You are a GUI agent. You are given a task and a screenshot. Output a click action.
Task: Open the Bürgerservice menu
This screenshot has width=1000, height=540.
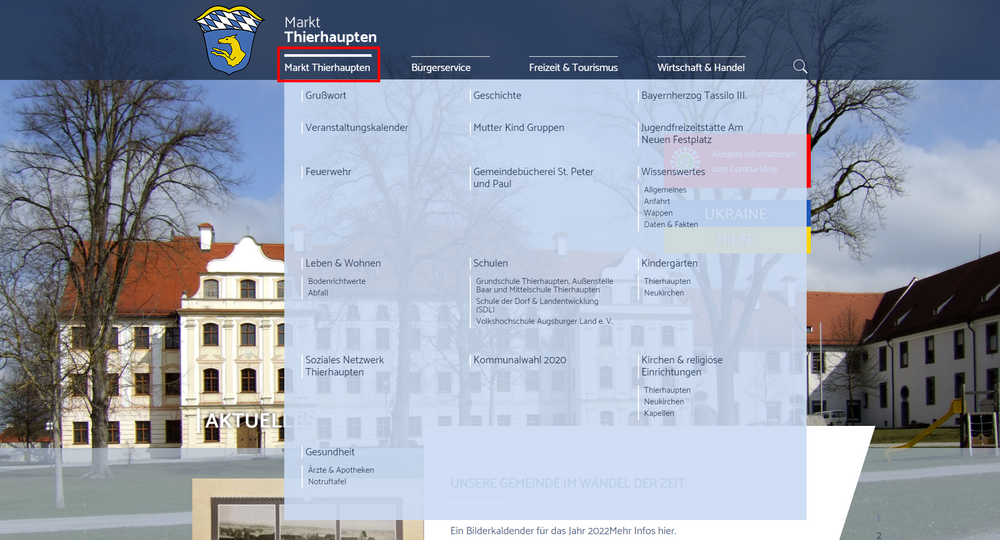pos(441,67)
